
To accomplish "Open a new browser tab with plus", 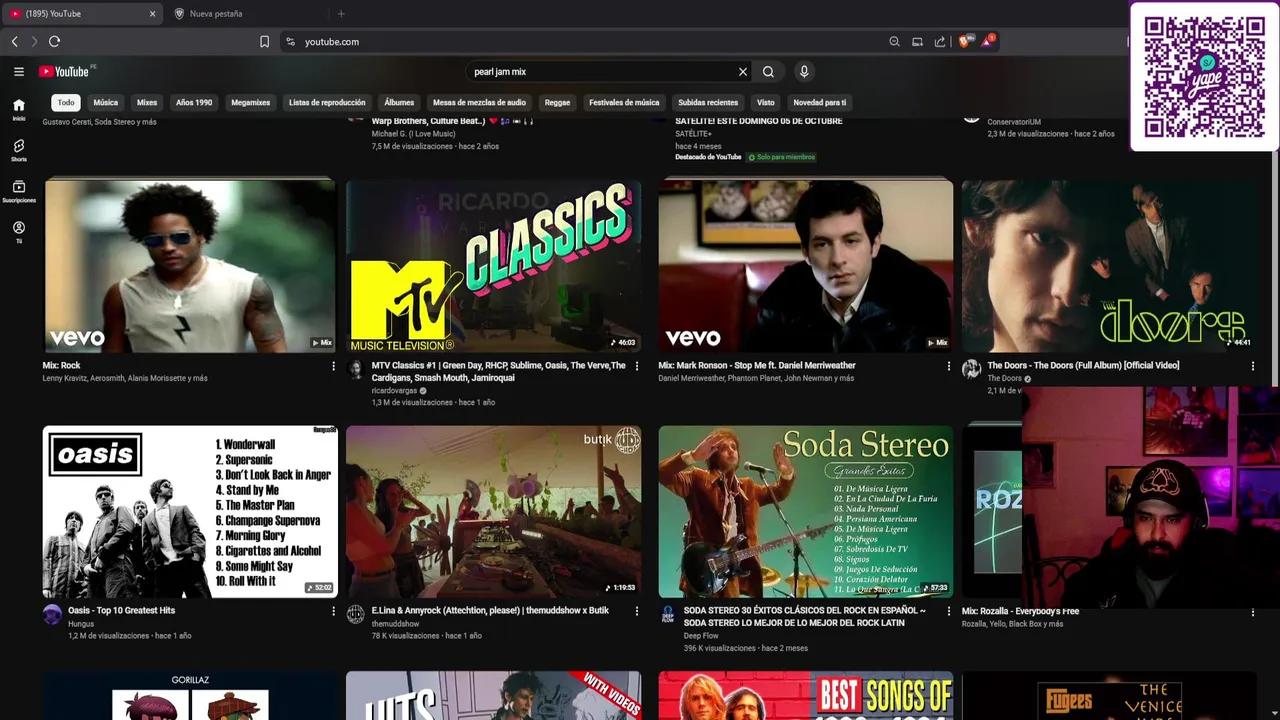I will pyautogui.click(x=341, y=14).
